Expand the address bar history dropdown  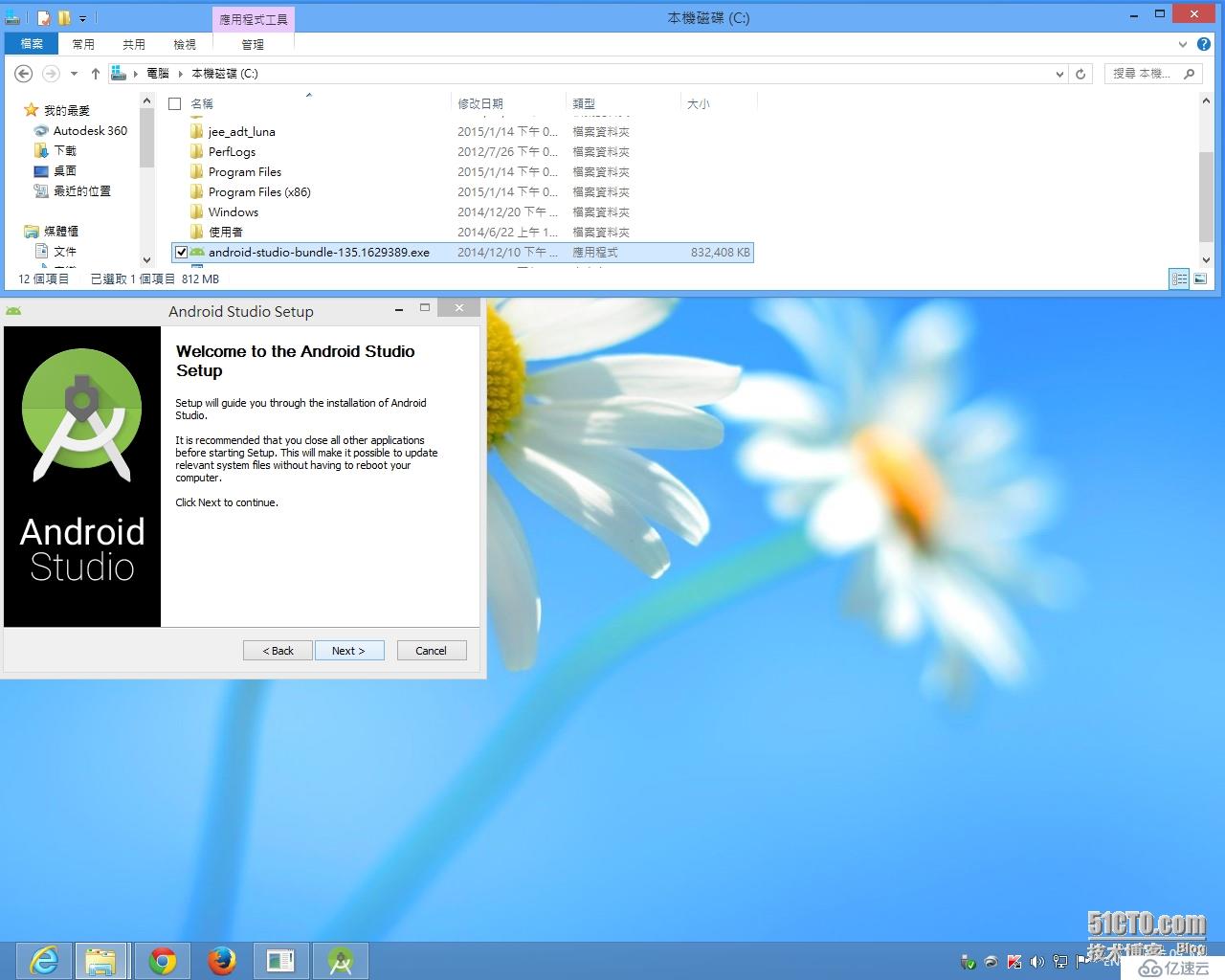(1058, 74)
